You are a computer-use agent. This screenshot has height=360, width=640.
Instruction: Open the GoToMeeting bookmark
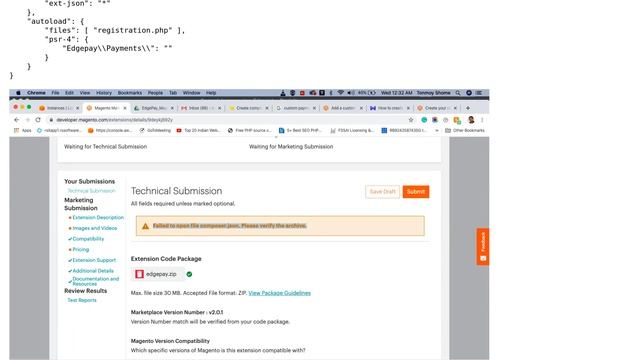[155, 131]
